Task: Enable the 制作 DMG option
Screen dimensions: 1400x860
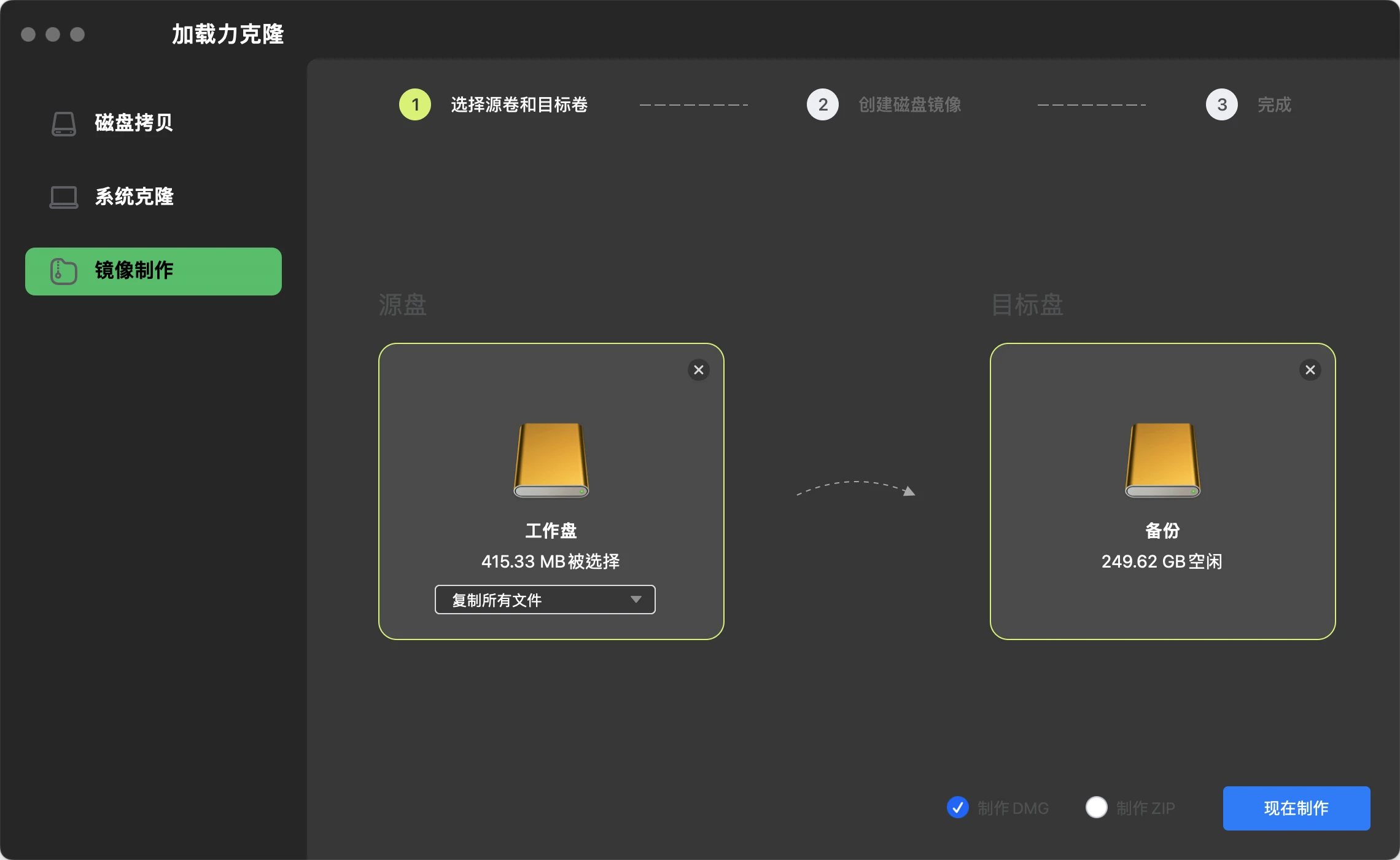Action: tap(957, 807)
